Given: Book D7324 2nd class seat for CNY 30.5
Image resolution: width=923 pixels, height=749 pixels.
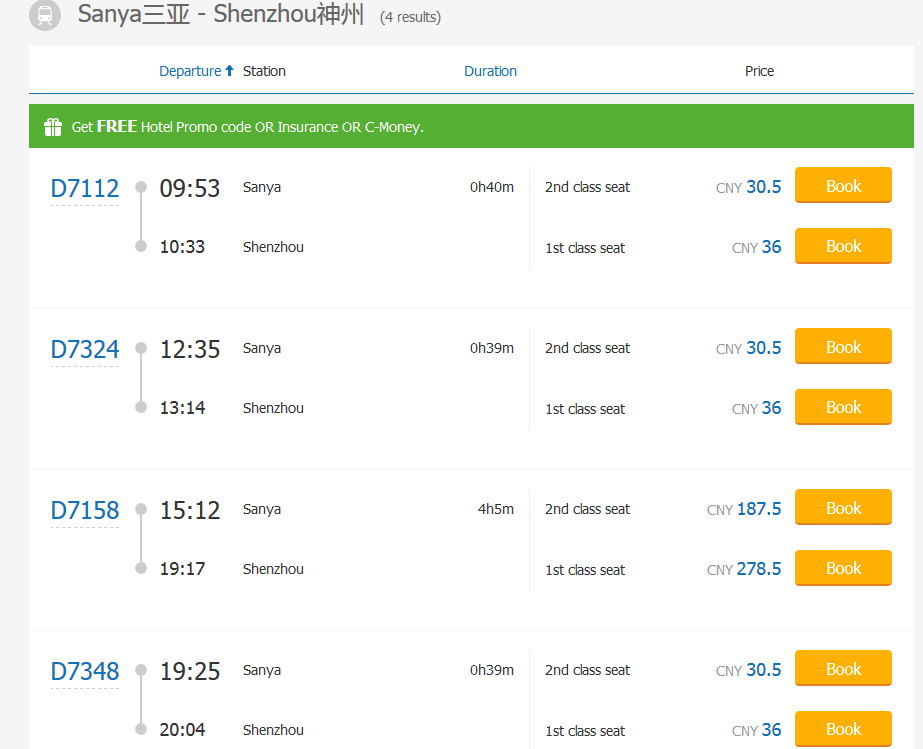Looking at the screenshot, I should pos(842,347).
